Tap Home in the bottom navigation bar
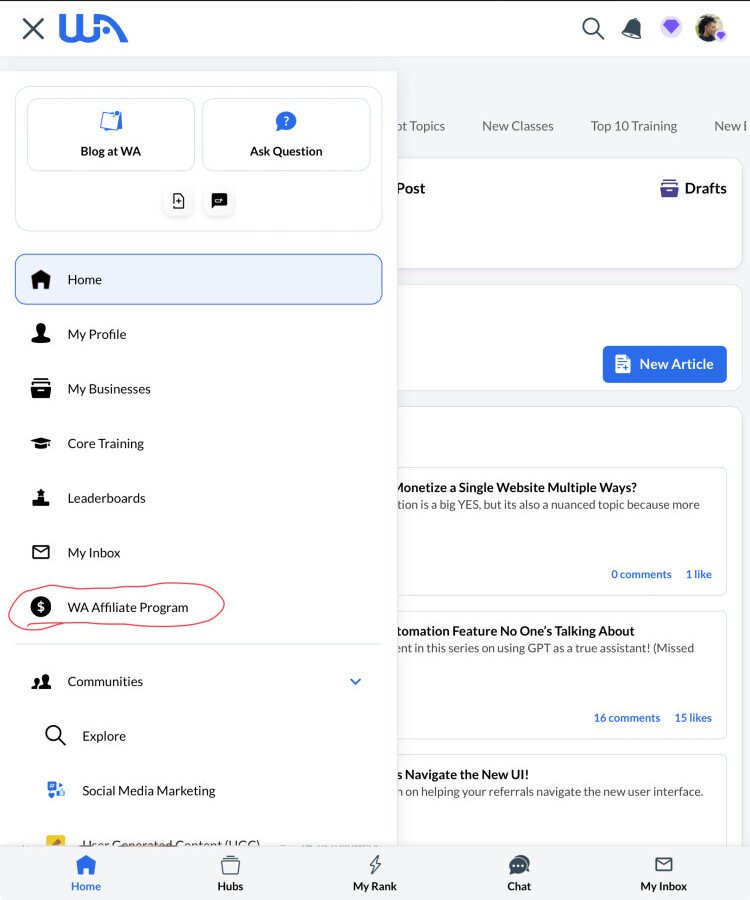 86,874
